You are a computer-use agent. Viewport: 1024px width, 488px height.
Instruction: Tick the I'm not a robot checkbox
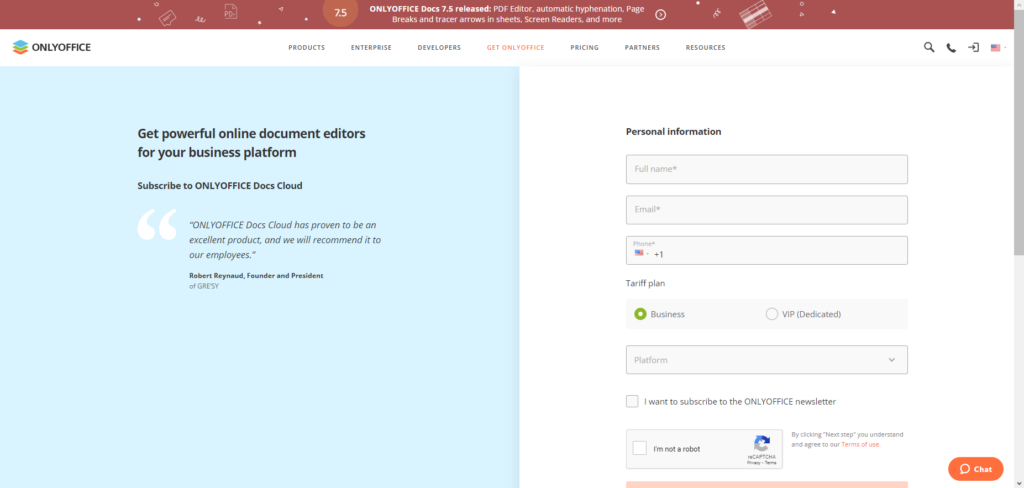point(640,449)
